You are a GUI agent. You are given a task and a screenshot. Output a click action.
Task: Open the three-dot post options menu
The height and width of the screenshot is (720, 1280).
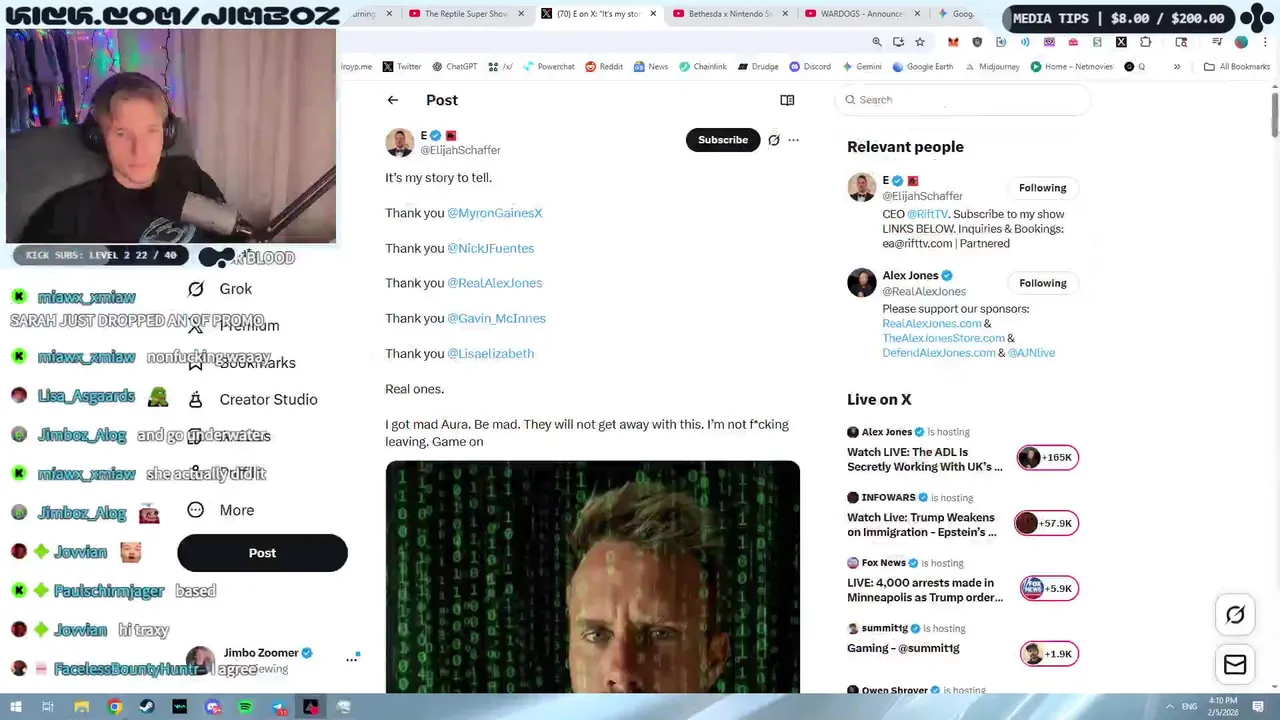tap(794, 140)
